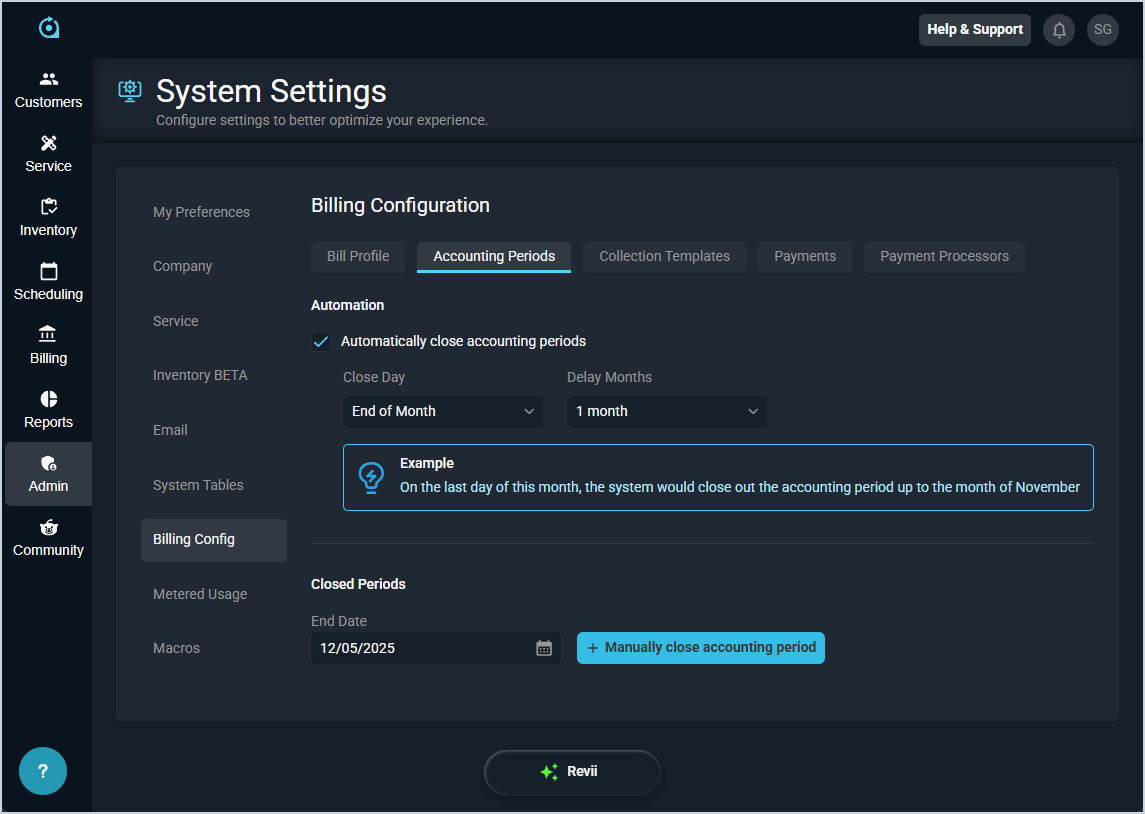Open the SG user avatar menu

click(1103, 30)
